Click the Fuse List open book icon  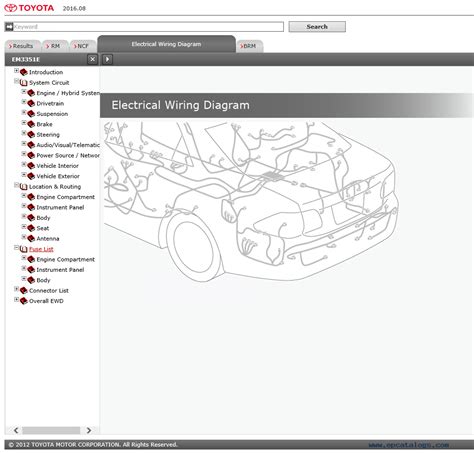23,249
